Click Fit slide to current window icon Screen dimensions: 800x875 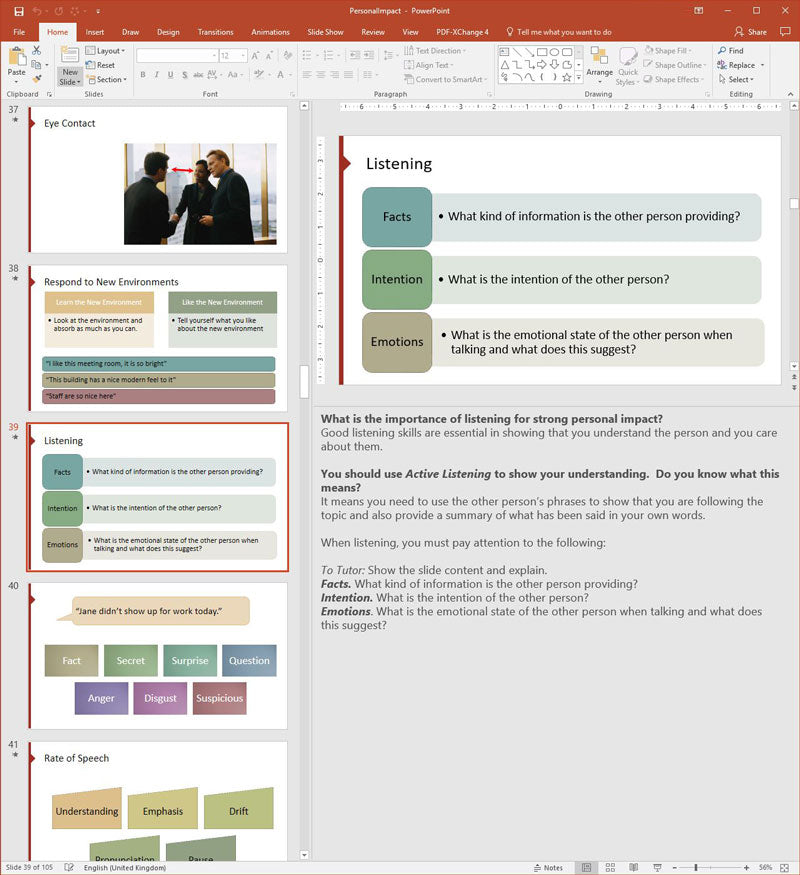784,867
